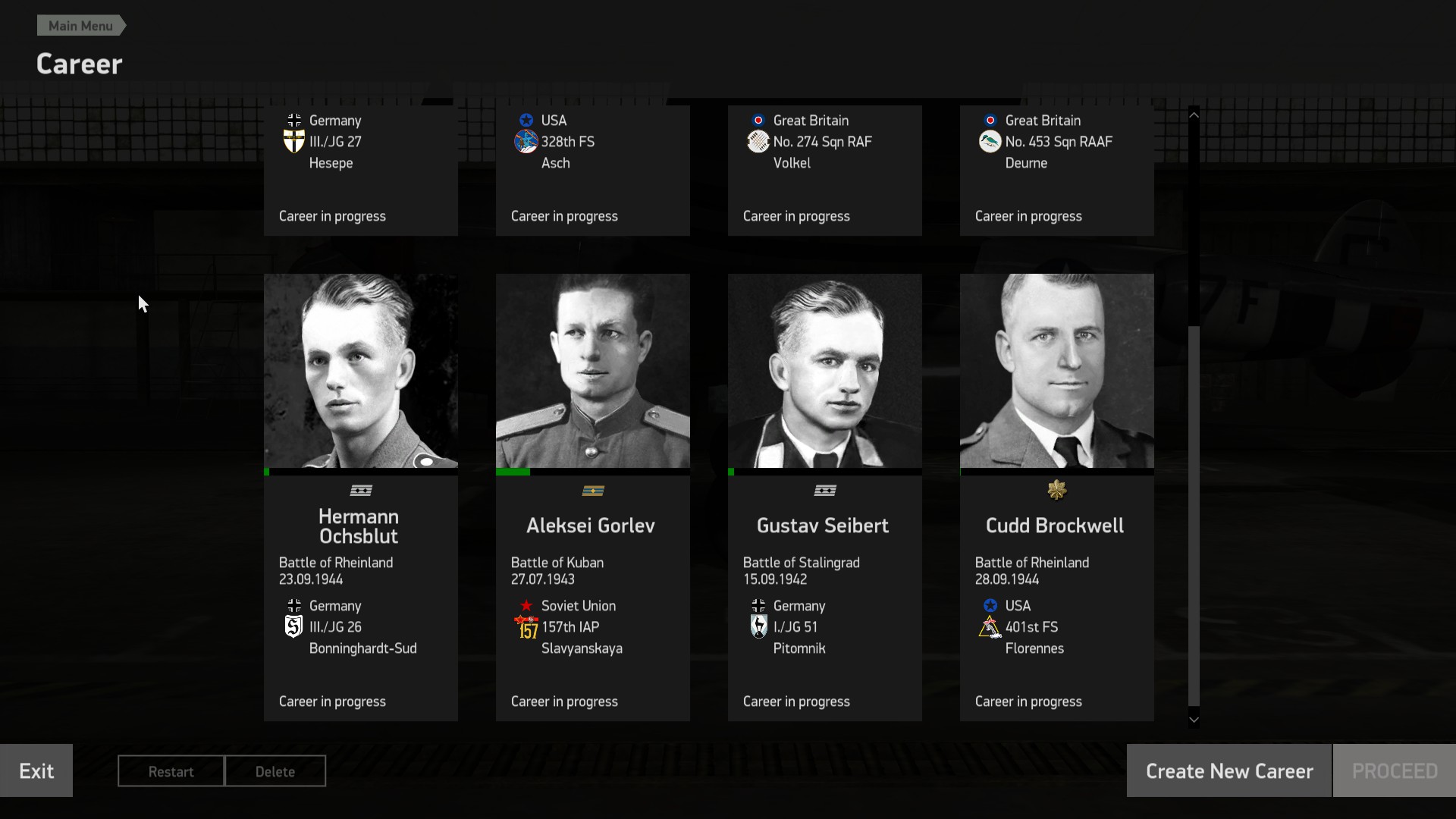The image size is (1456, 819).
Task: Click the name Aleksei Gorlev
Action: click(x=591, y=526)
